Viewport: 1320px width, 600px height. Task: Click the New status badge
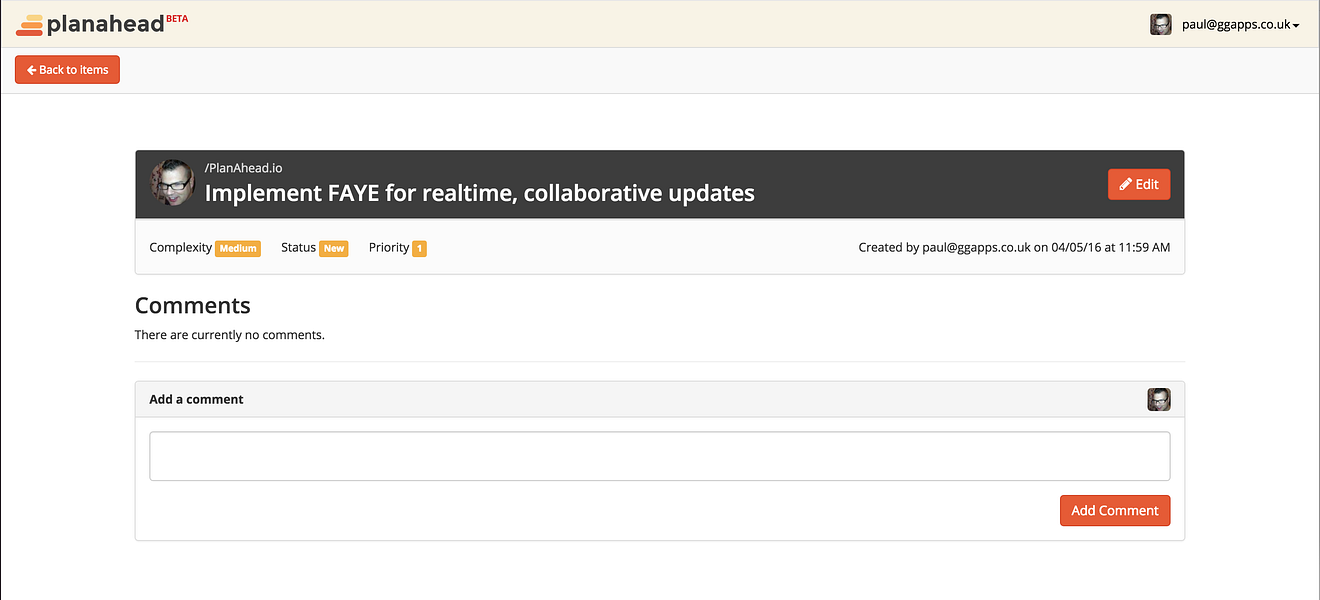[334, 248]
